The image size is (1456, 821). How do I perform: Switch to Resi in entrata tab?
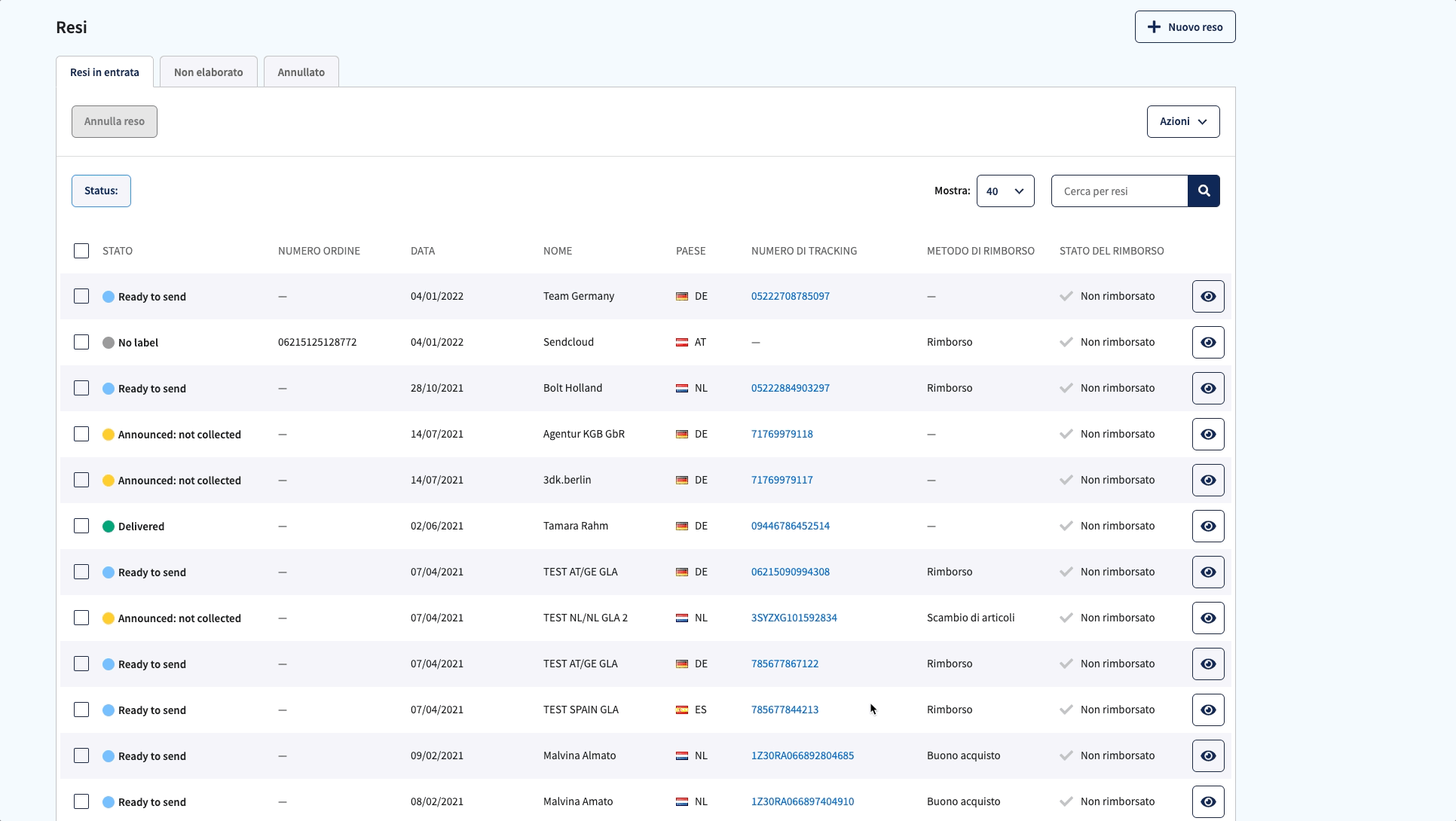point(105,72)
